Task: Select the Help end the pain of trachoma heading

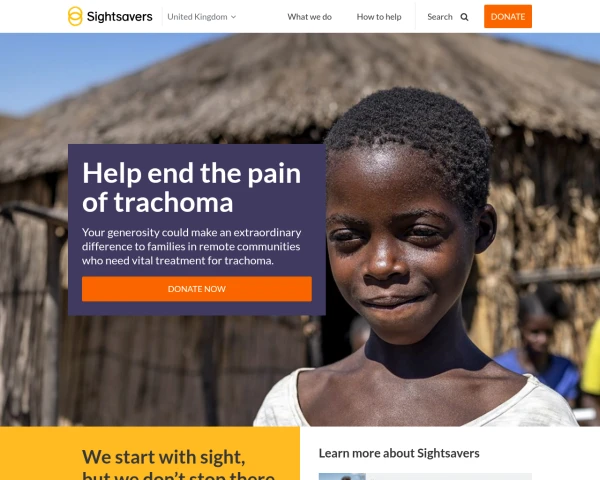Action: 191,188
